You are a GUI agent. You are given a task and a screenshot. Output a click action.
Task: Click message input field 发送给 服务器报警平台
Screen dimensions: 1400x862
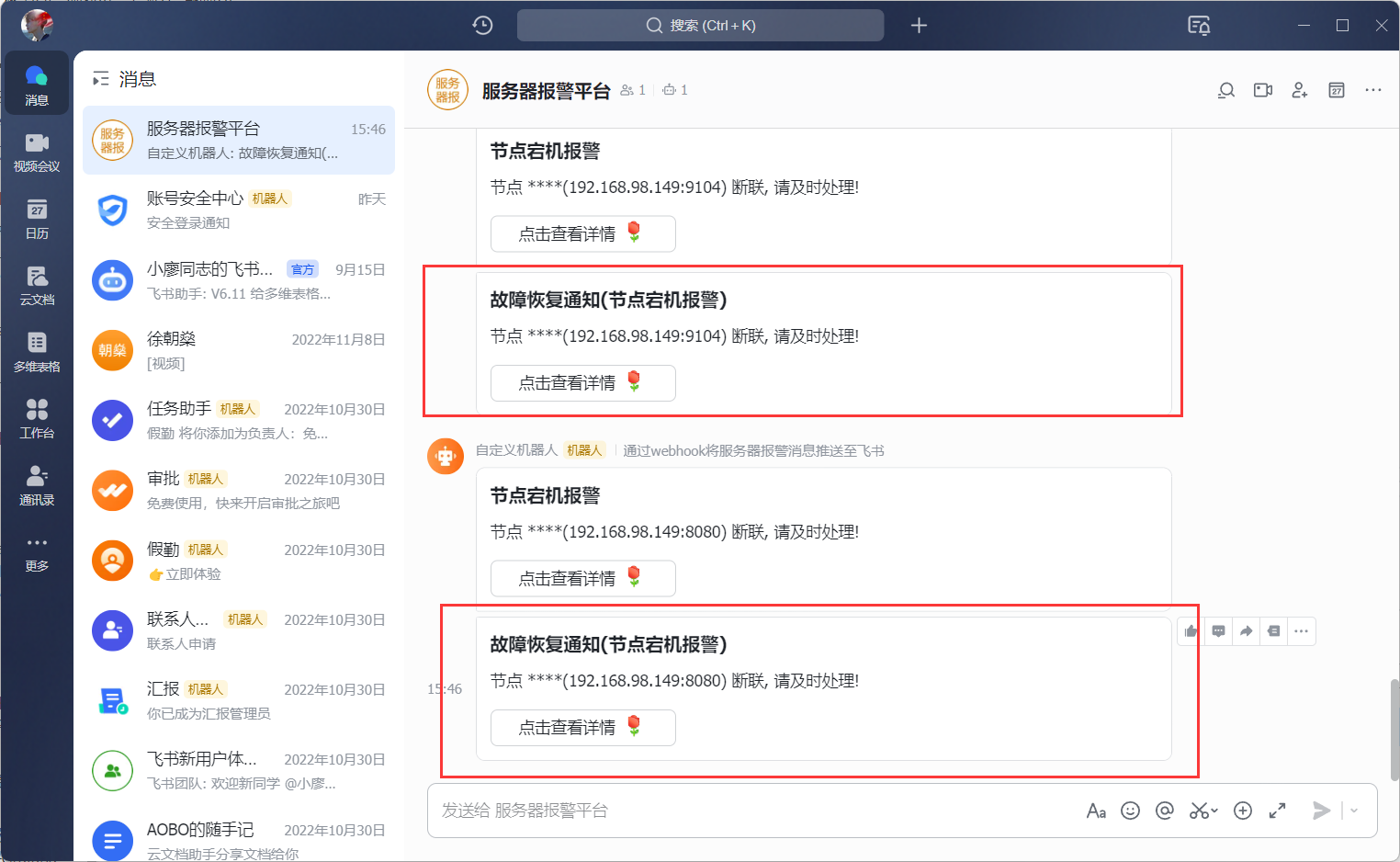753,811
